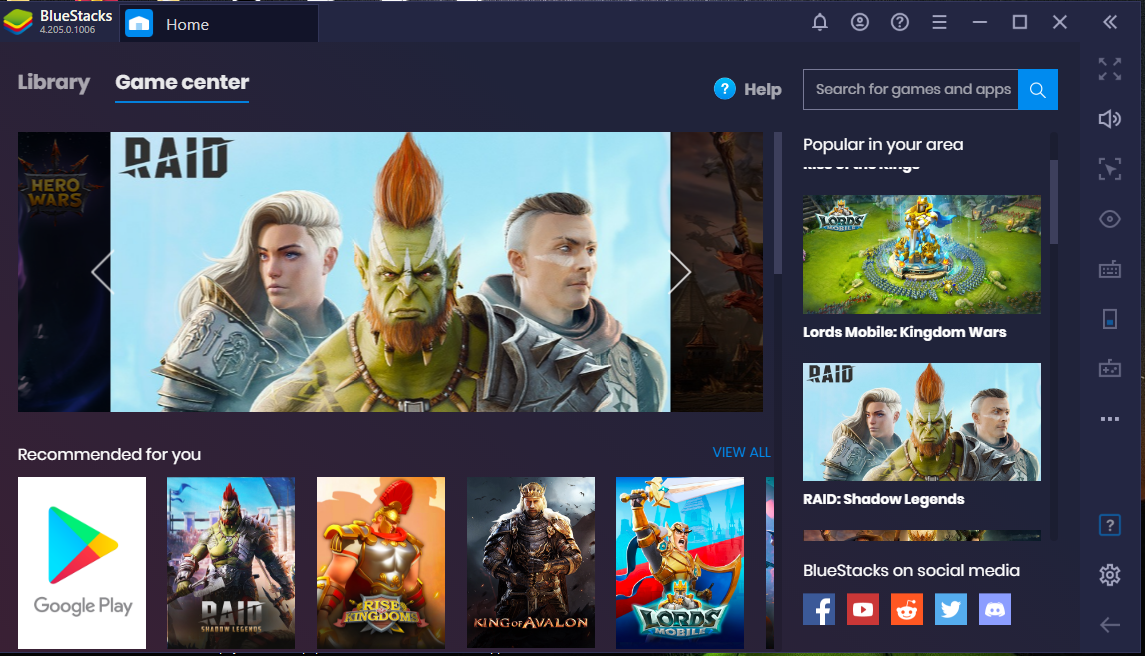Open the account profile icon
This screenshot has width=1145, height=656.
pos(859,23)
